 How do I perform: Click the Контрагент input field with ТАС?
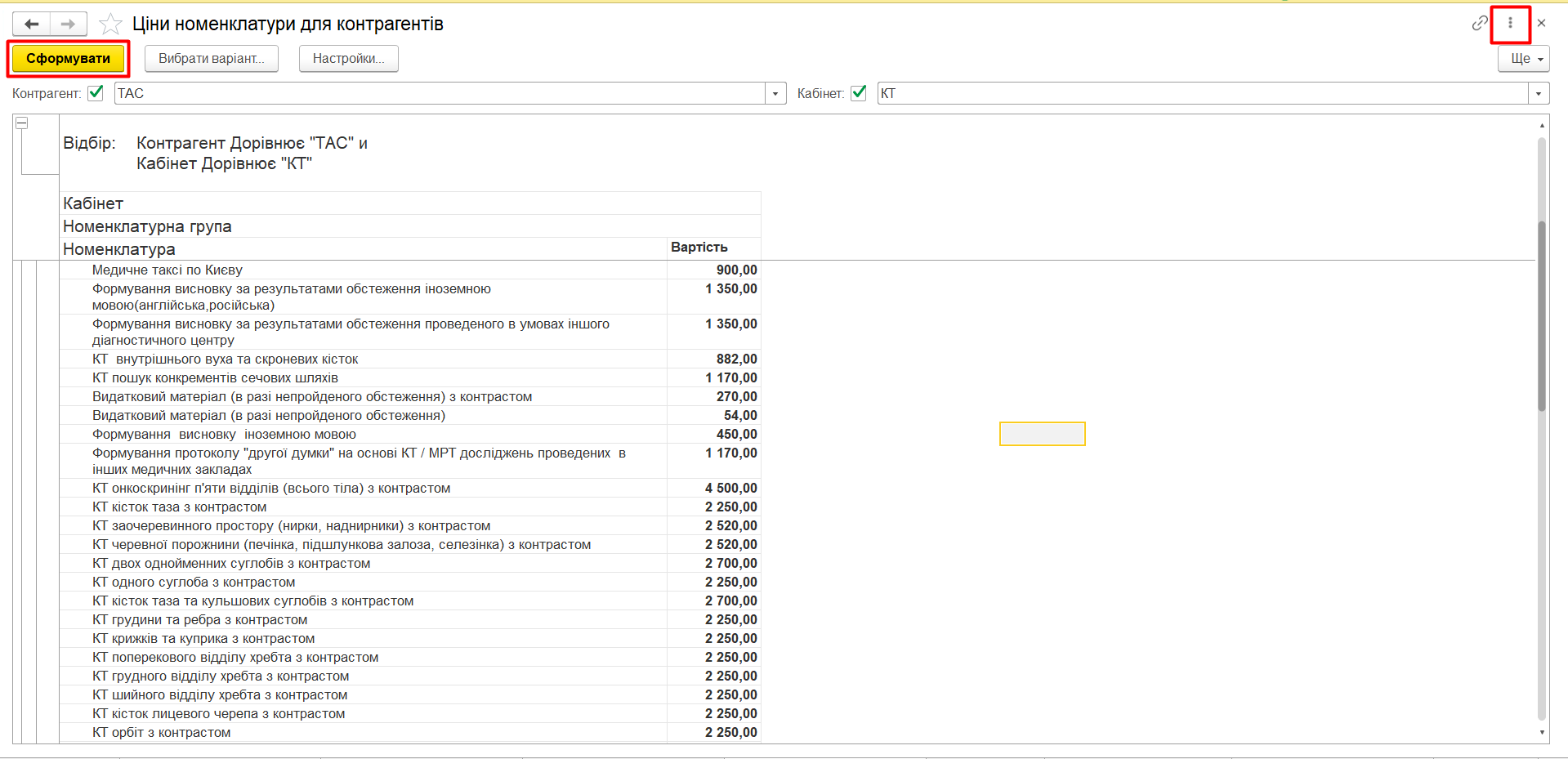click(x=439, y=93)
